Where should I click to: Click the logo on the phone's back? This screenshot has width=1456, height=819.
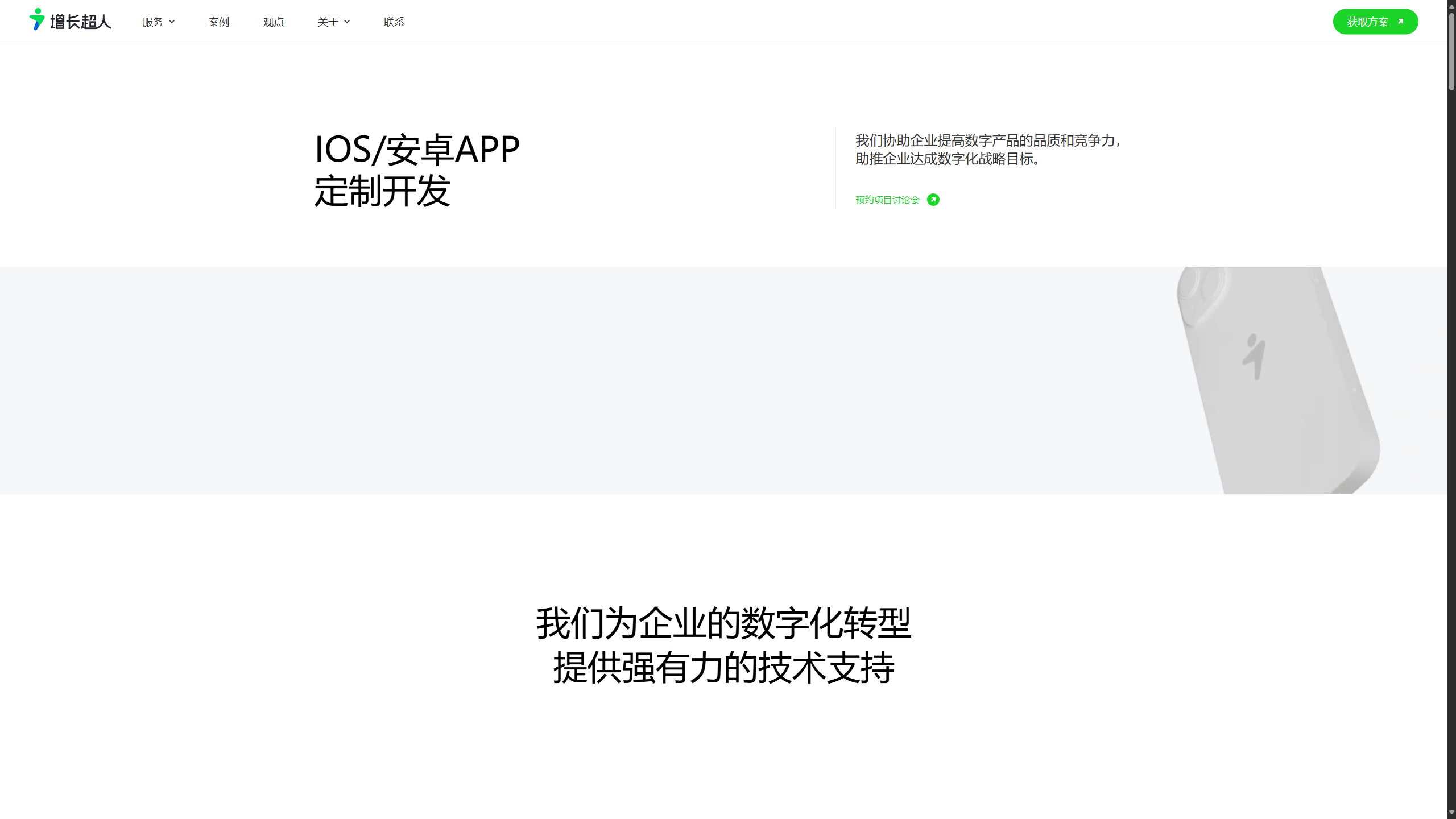[x=1254, y=357]
